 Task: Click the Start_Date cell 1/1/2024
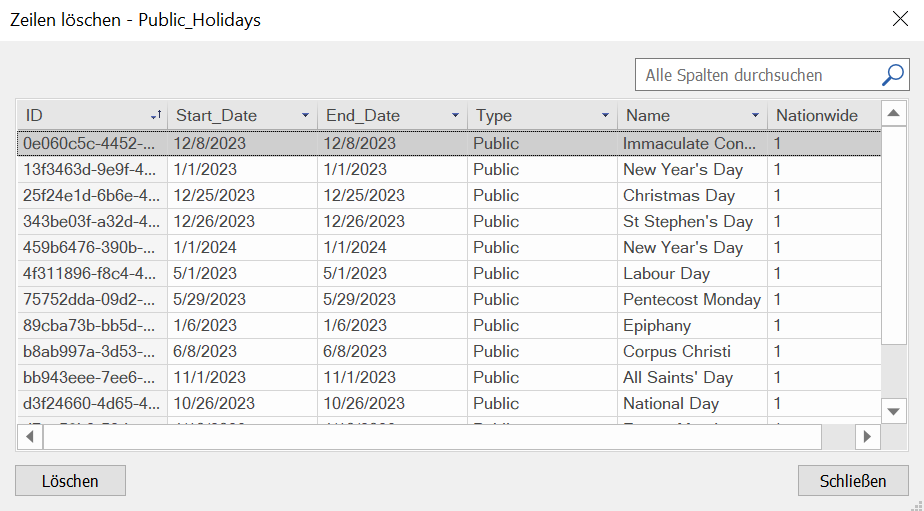(x=242, y=248)
